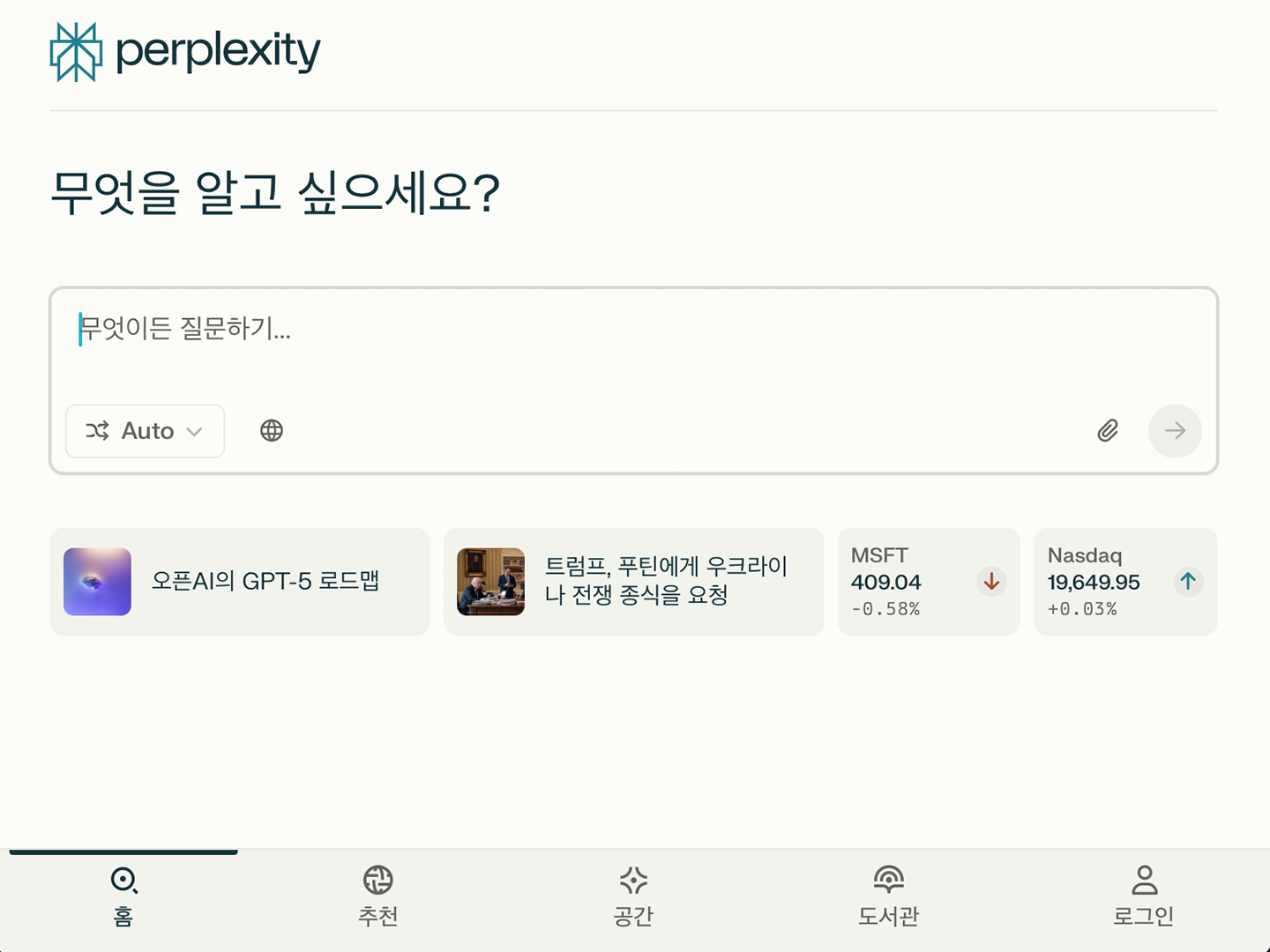Click the Perplexity logo icon
Image resolution: width=1270 pixels, height=952 pixels.
pyautogui.click(x=76, y=52)
